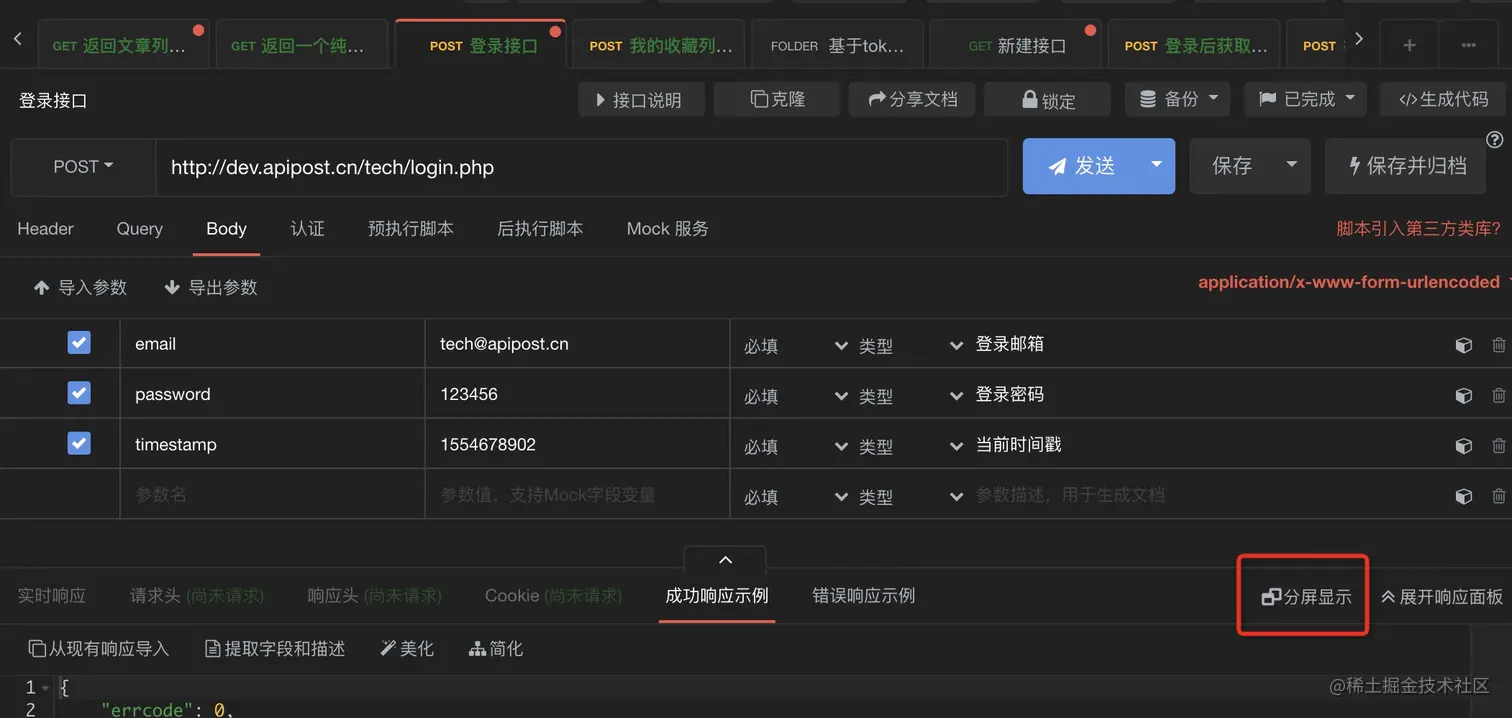
Task: Click the cube icon in the password row
Action: [1464, 395]
